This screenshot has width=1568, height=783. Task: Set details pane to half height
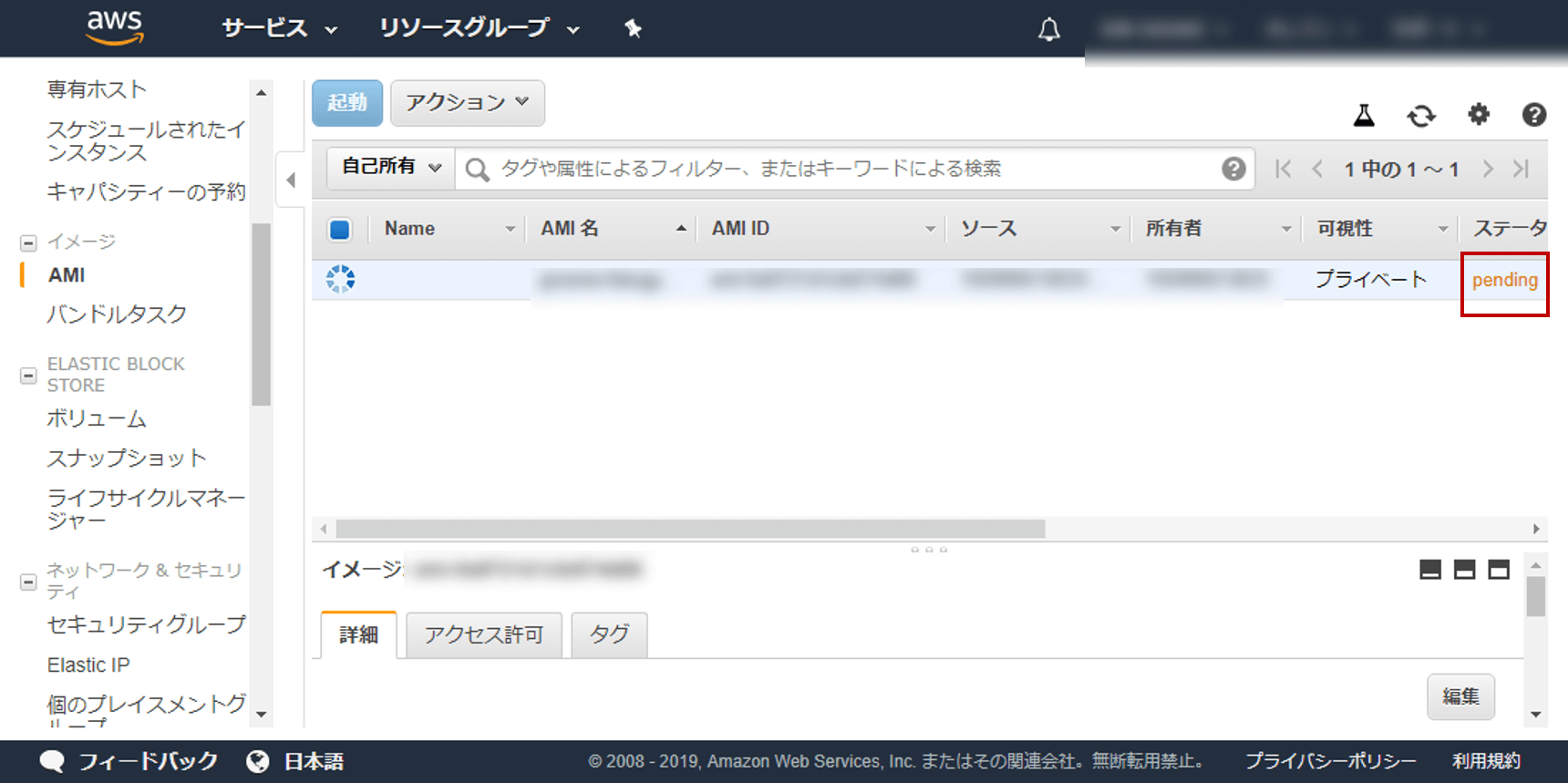(x=1464, y=570)
